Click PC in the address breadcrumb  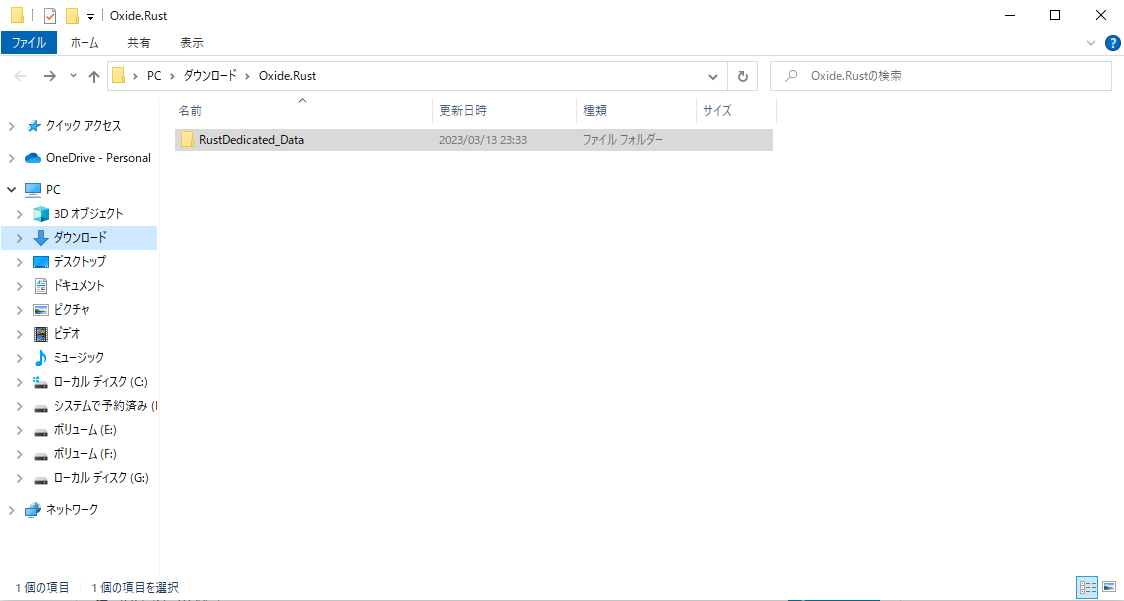(154, 76)
